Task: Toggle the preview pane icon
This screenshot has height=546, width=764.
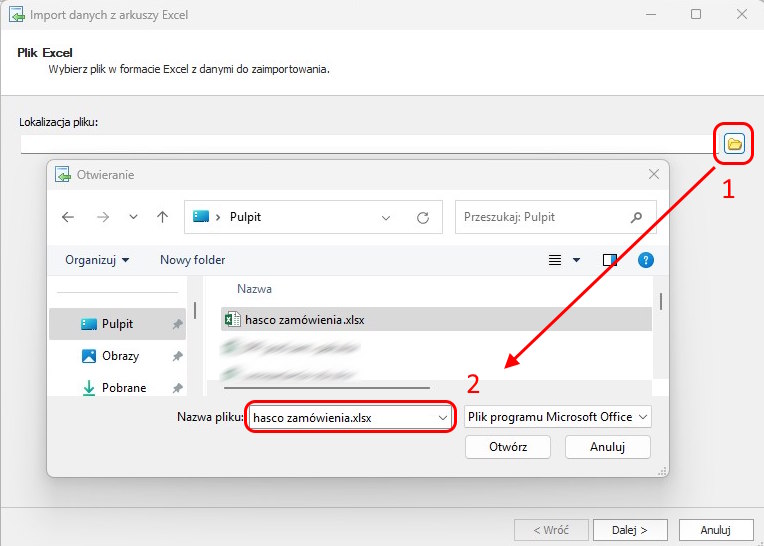Action: tap(610, 260)
